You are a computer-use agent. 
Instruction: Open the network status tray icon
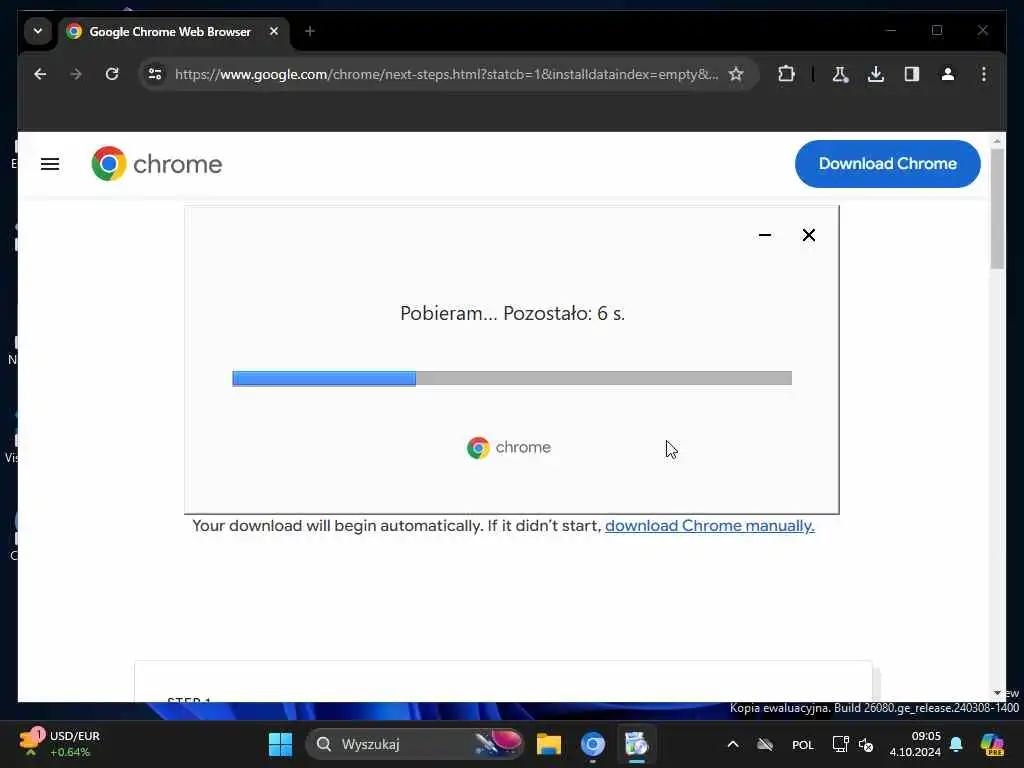[x=840, y=744]
